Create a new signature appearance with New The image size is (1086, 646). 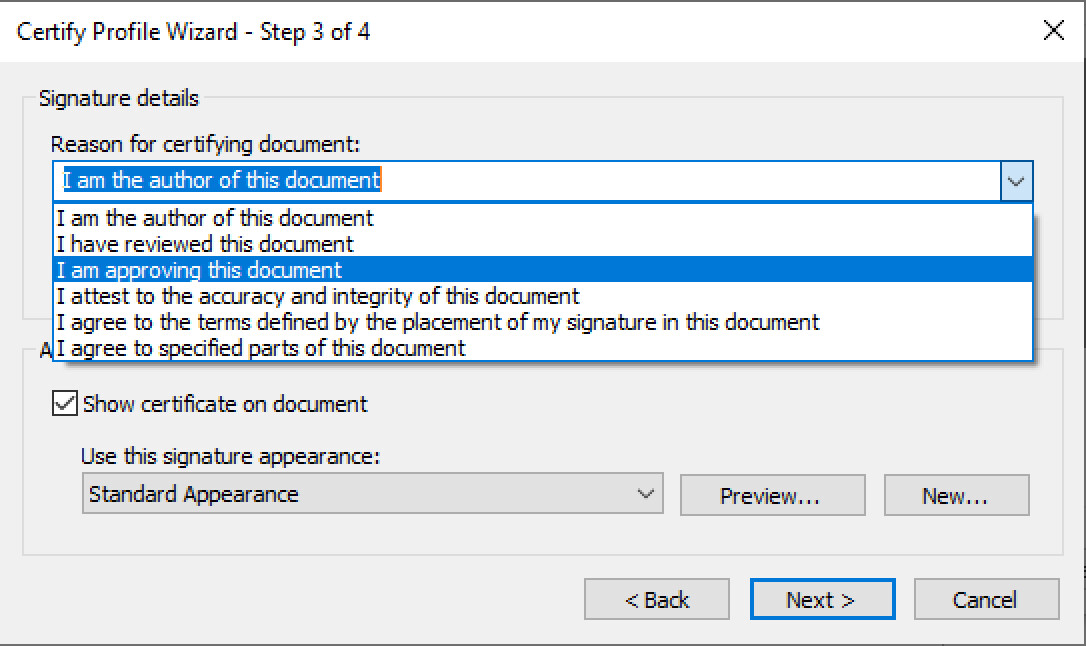pos(955,493)
